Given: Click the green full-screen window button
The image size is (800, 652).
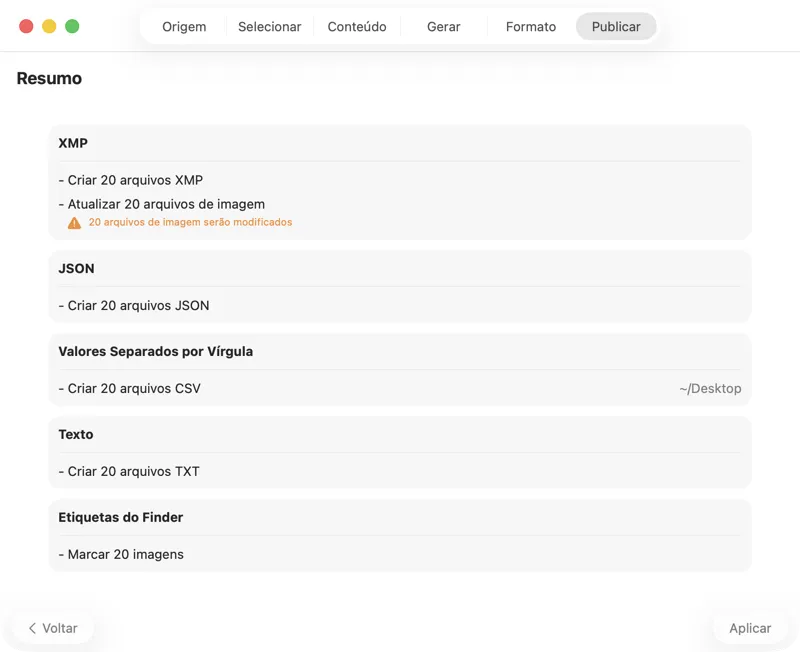Looking at the screenshot, I should [x=72, y=27].
